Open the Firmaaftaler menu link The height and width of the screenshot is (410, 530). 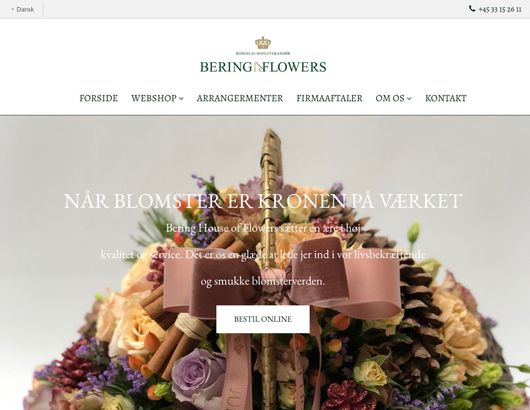click(330, 98)
